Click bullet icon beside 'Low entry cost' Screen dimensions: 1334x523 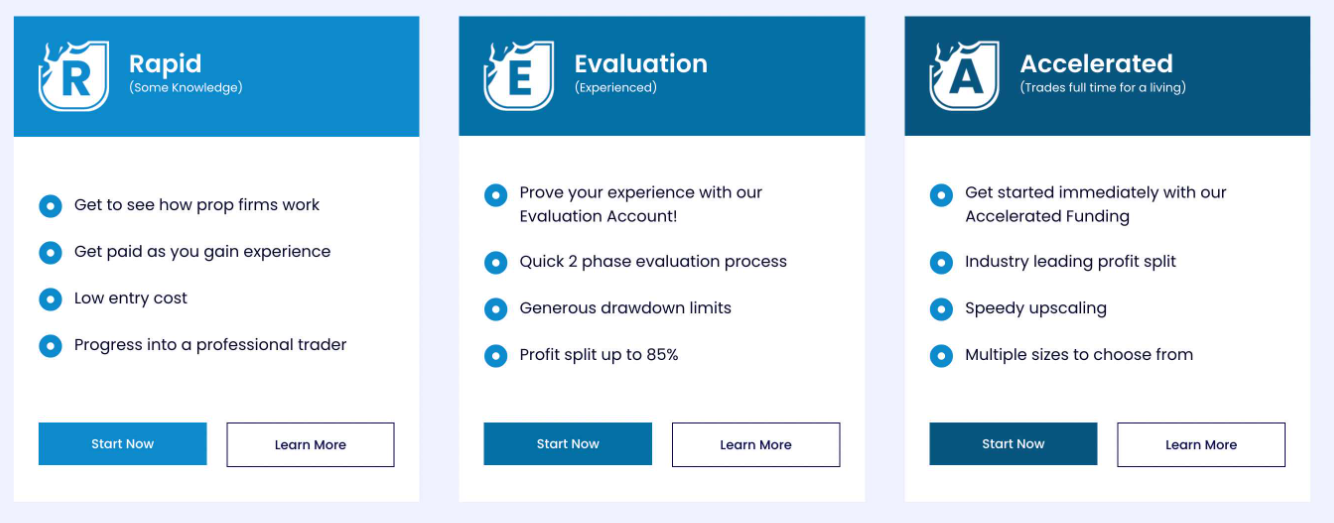coord(50,299)
